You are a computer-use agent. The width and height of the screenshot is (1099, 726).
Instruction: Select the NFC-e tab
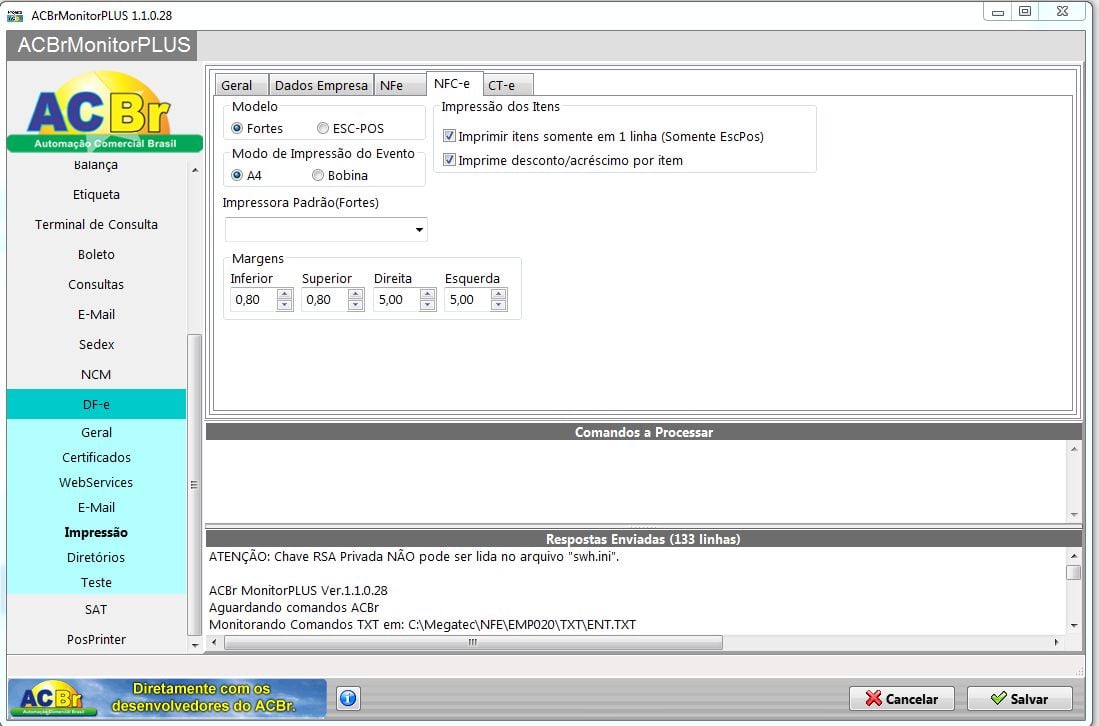click(x=454, y=83)
